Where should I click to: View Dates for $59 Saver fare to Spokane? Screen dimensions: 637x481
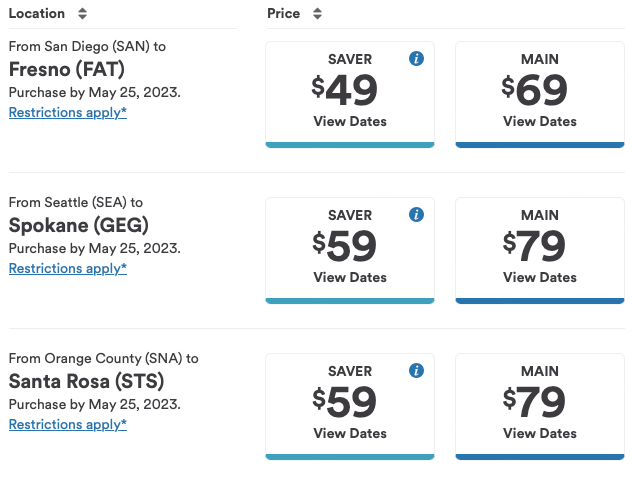[x=350, y=278]
